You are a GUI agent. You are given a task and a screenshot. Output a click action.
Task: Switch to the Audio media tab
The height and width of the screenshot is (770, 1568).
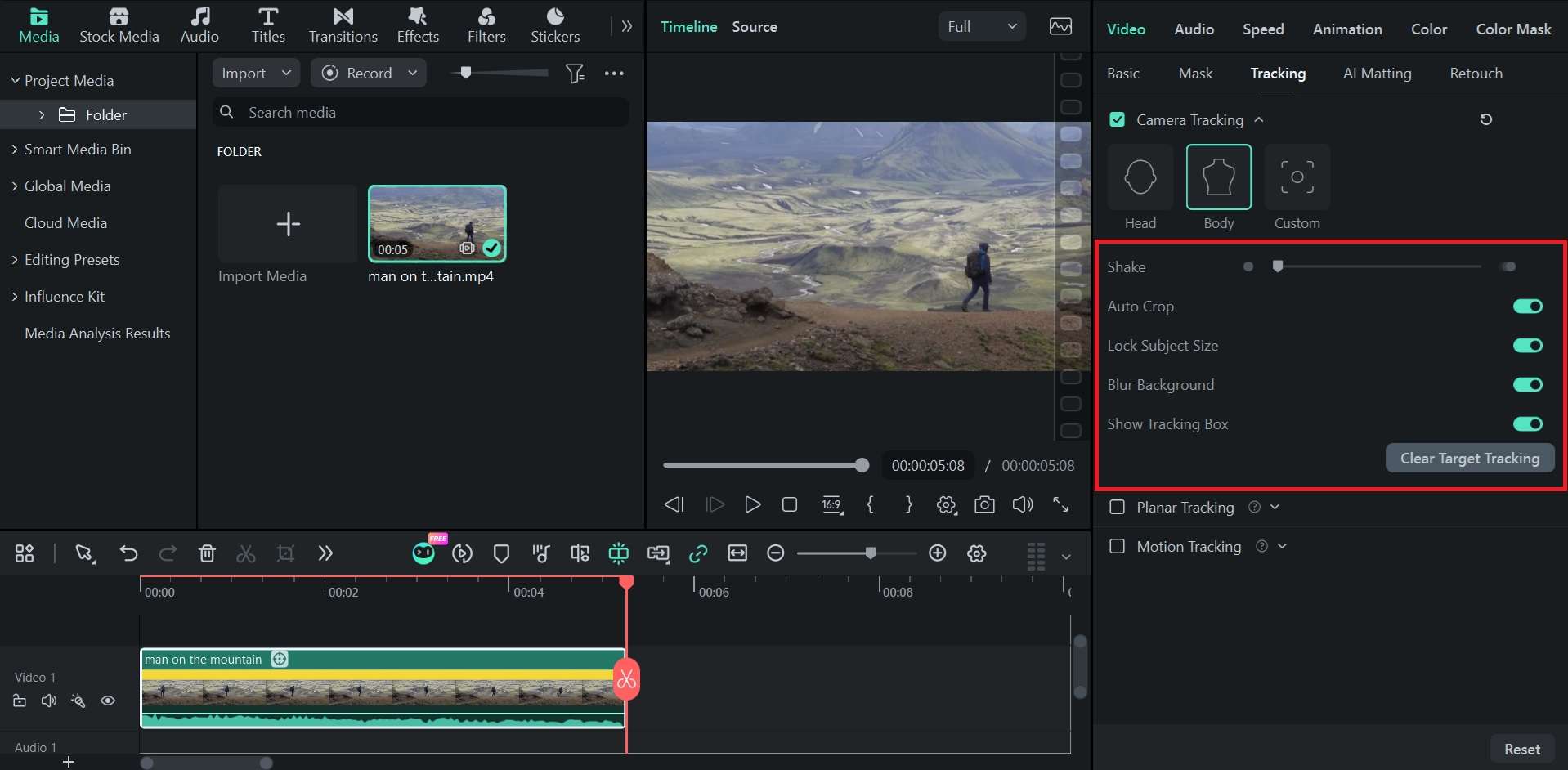pyautogui.click(x=199, y=25)
